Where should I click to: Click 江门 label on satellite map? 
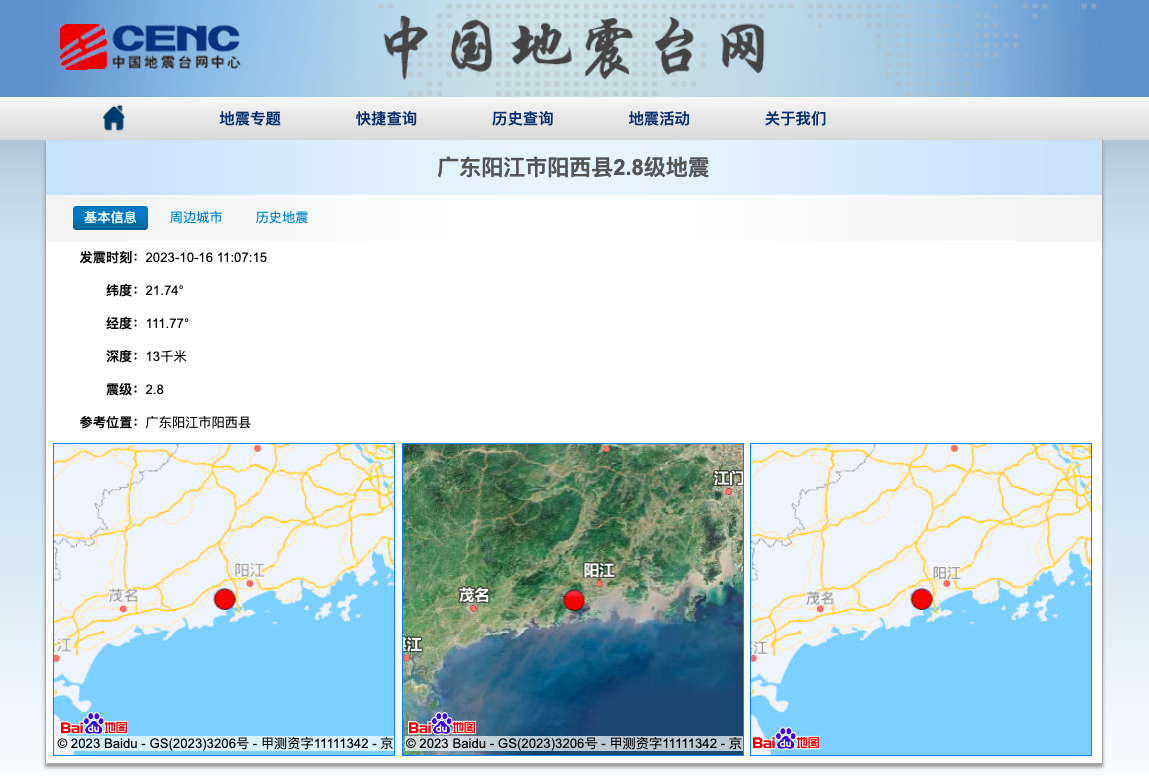tap(728, 479)
